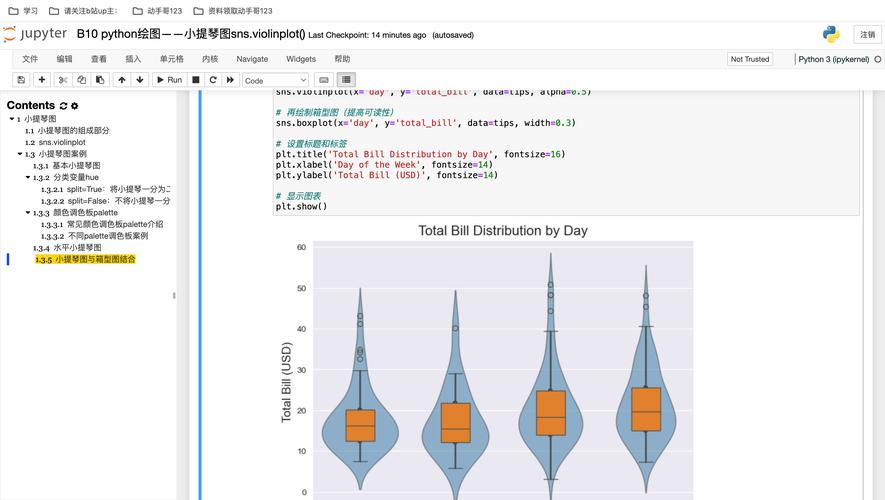Move selected cell up with arrow icon
The height and width of the screenshot is (500, 885).
pos(122,80)
